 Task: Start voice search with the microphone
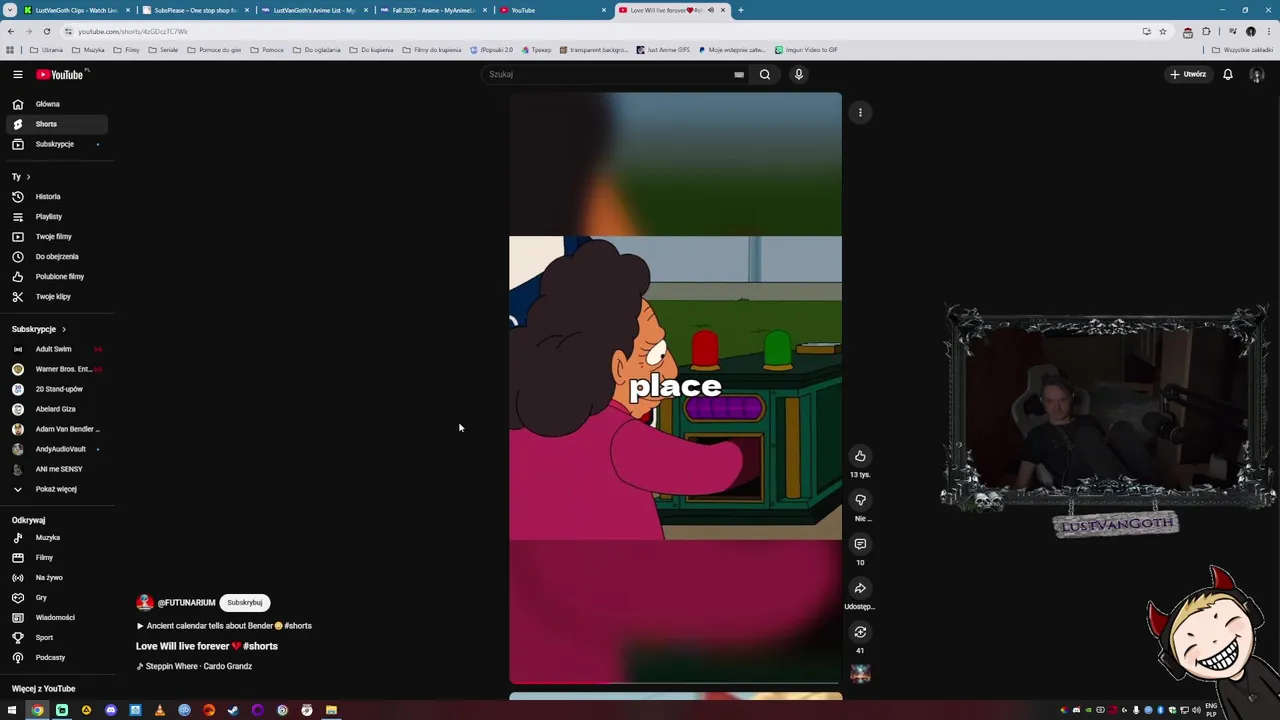(x=799, y=74)
